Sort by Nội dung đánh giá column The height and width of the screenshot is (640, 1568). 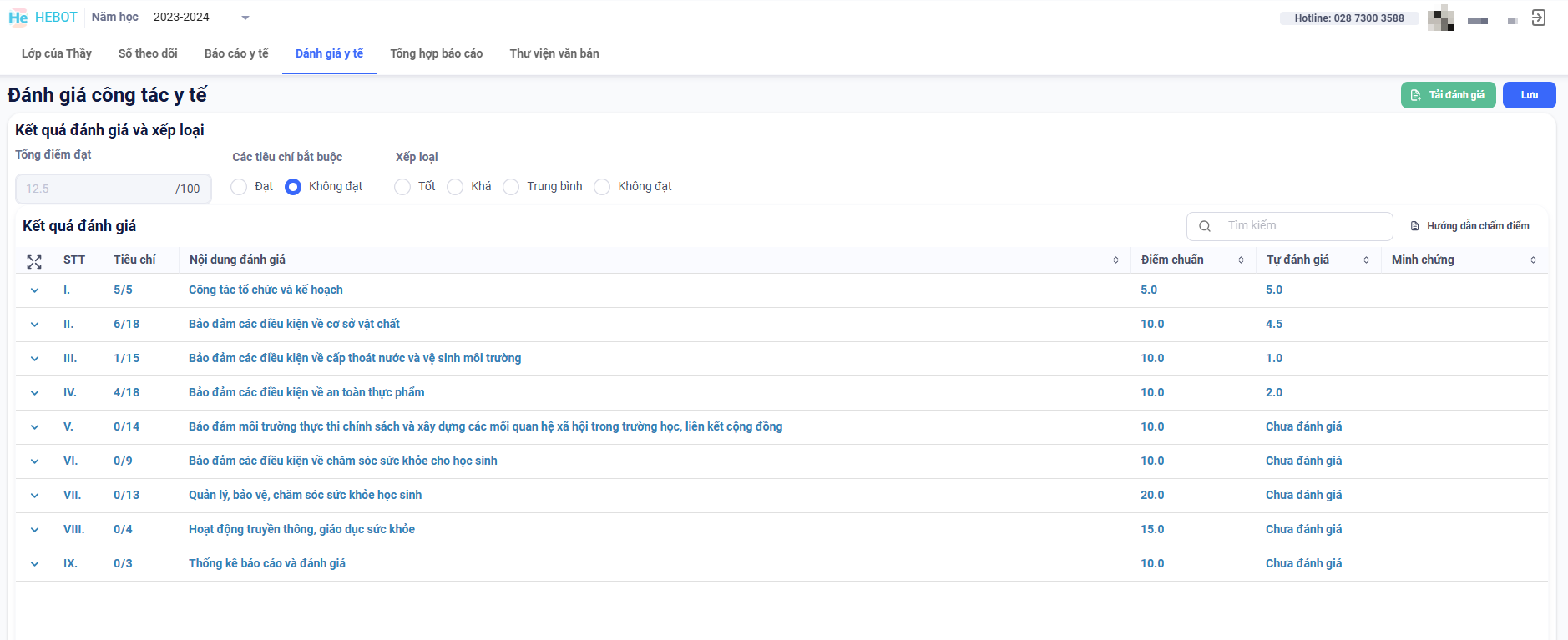[1115, 260]
